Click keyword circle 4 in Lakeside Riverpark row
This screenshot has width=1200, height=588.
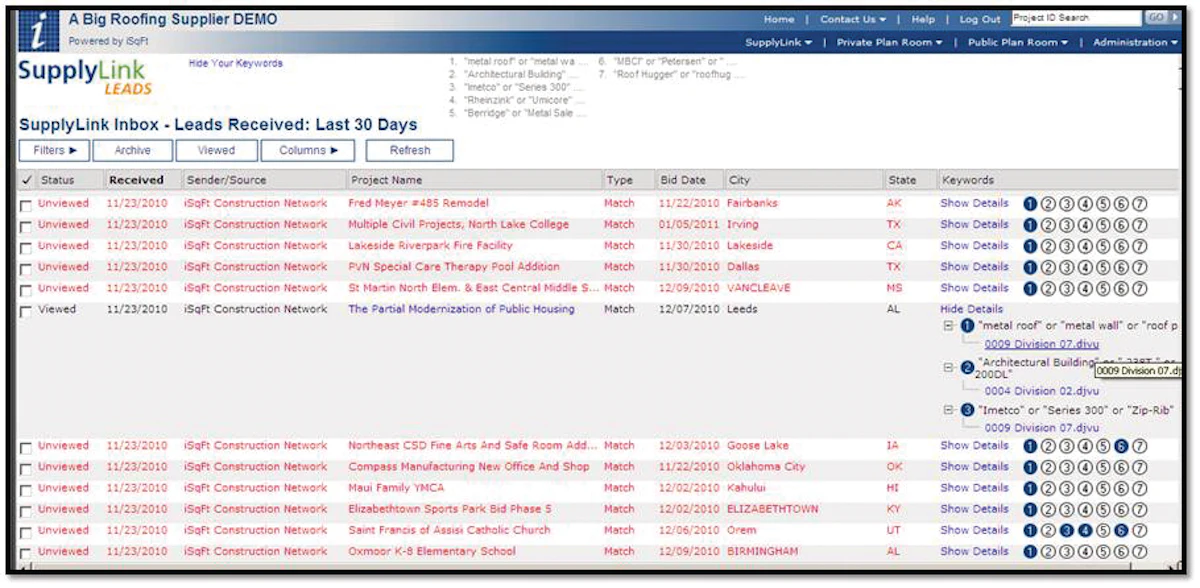point(1085,246)
